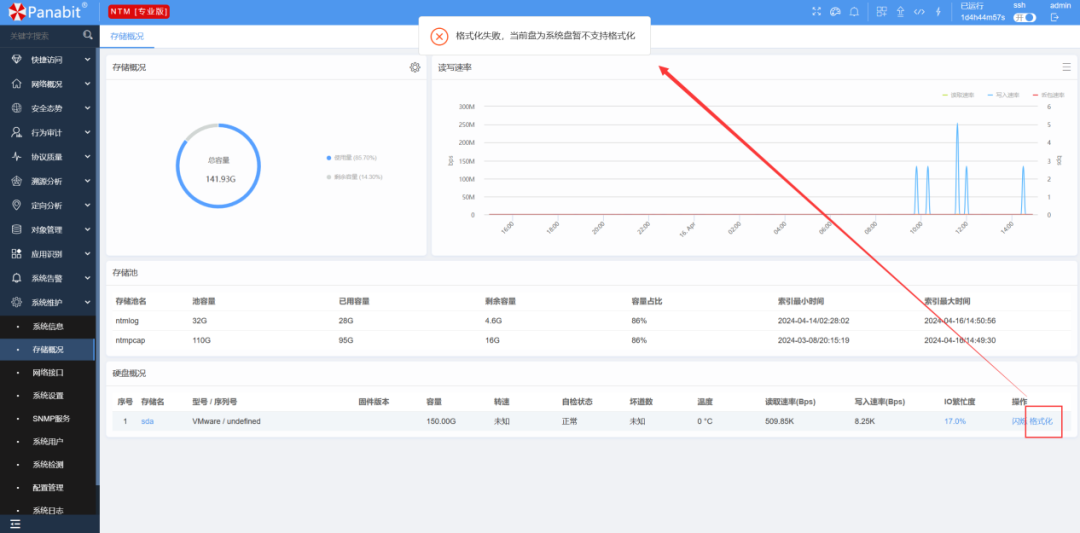Viewport: 1080px width, 533px height.
Task: Select the 存储概况 page tab
Action: (x=127, y=36)
